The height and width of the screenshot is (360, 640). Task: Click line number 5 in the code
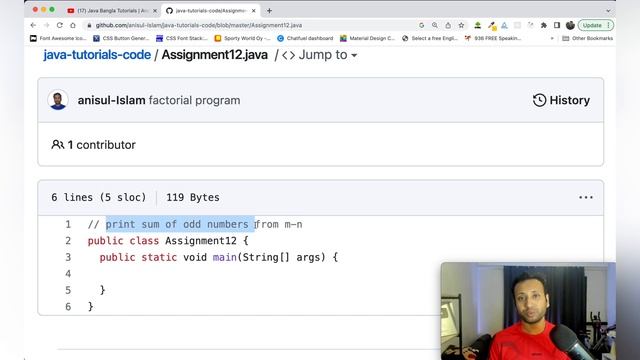click(x=68, y=290)
